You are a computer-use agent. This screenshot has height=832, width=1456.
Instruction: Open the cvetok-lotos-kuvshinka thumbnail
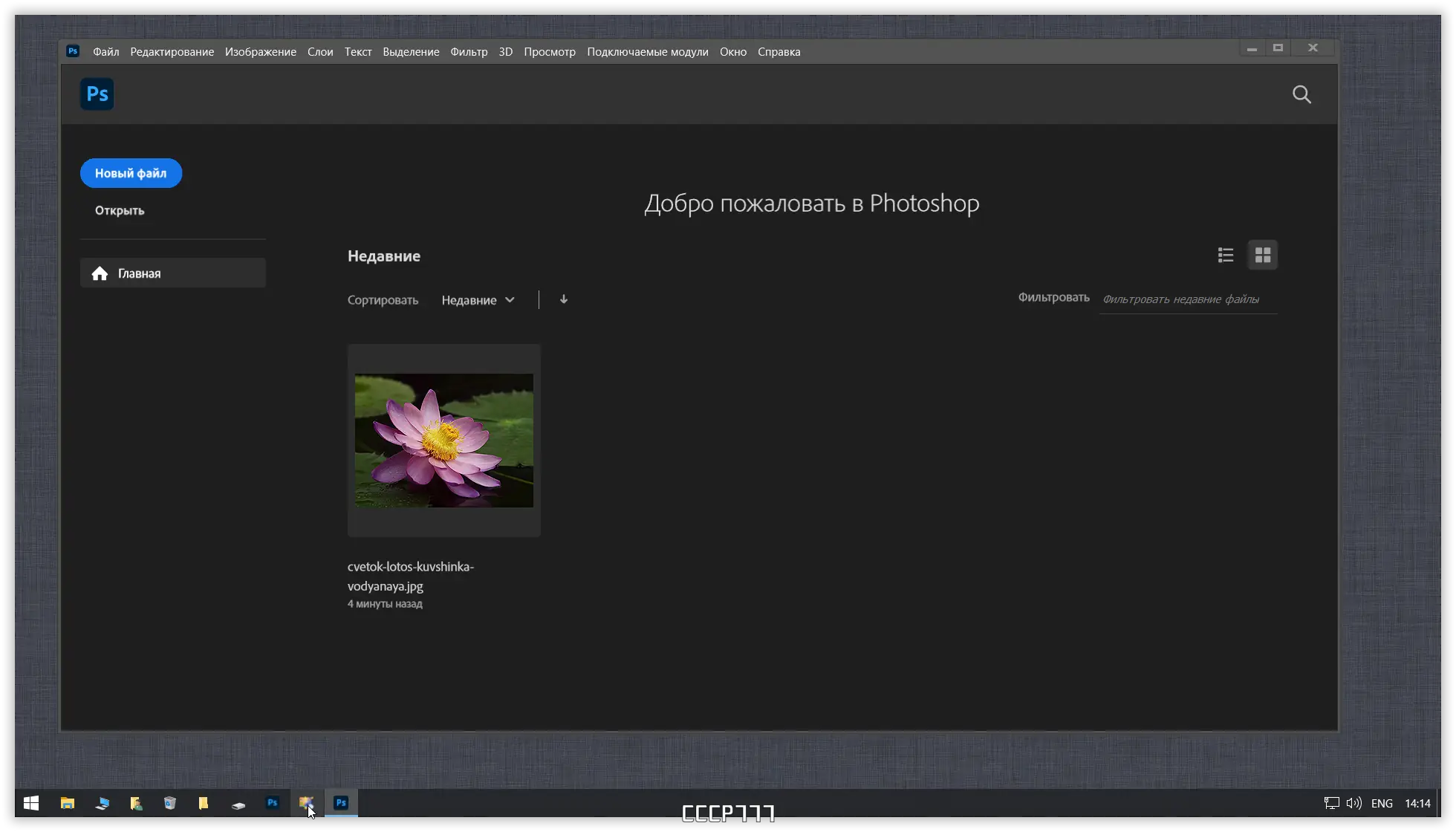443,441
